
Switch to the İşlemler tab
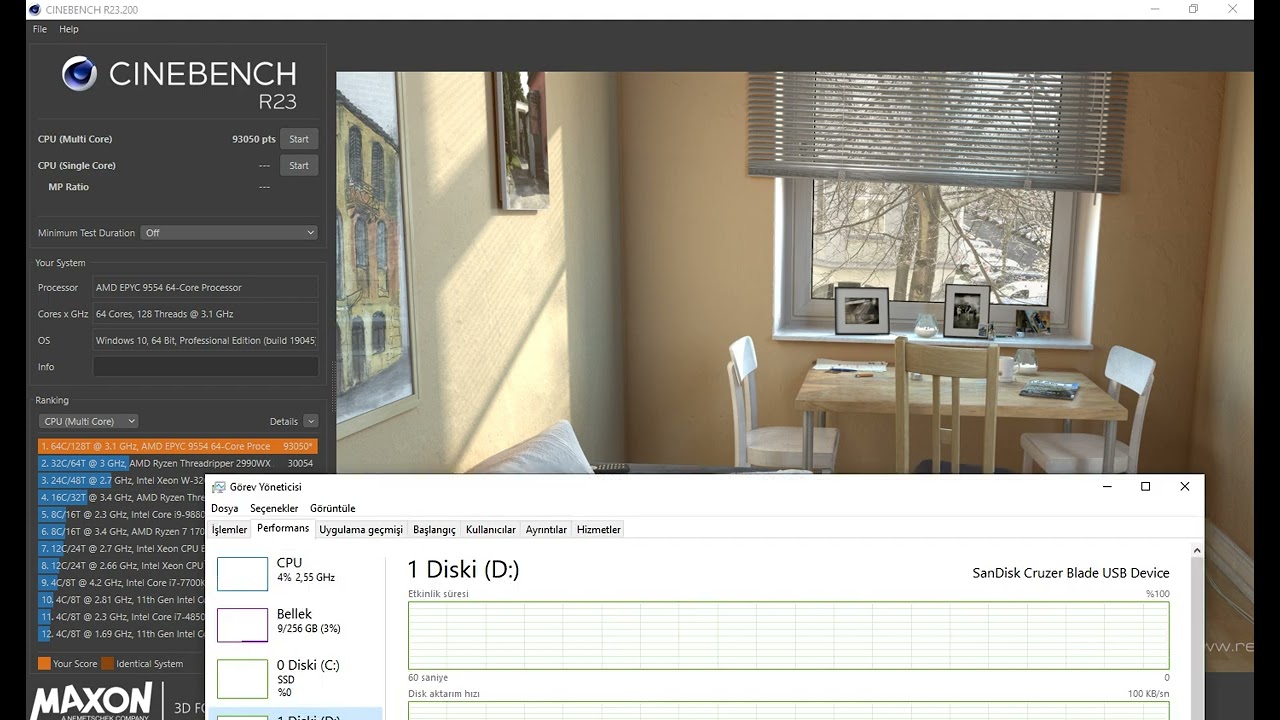(x=229, y=530)
